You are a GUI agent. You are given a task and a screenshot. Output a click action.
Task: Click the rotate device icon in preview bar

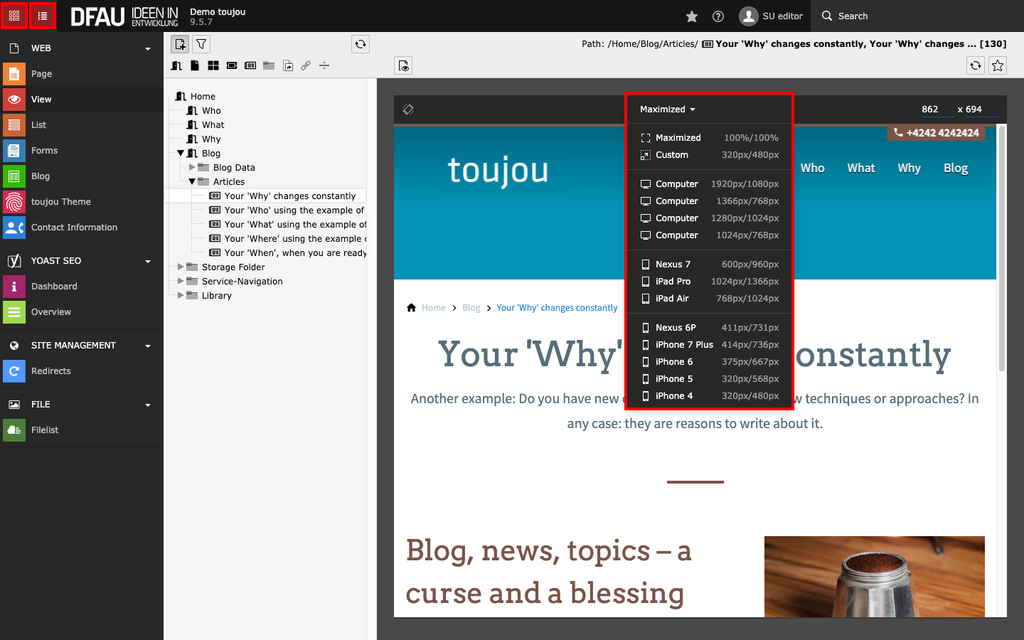[x=408, y=109]
